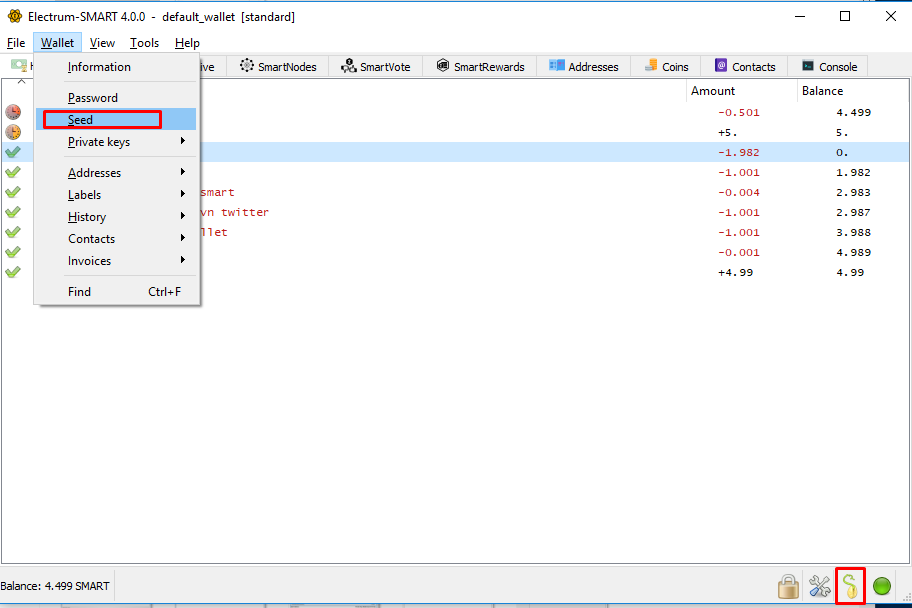
Task: Open preferences tools icon in status bar
Action: coord(820,586)
